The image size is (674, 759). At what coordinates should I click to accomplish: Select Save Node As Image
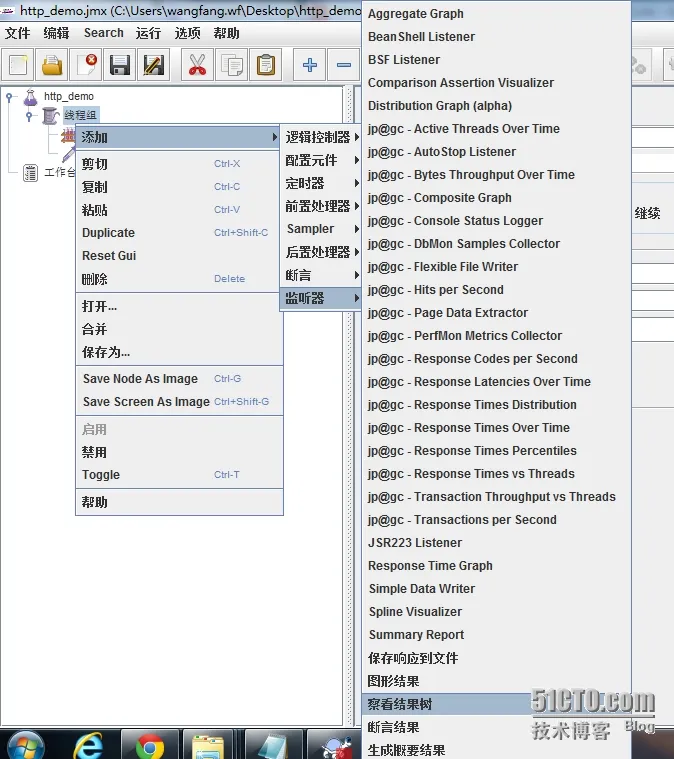179,379
